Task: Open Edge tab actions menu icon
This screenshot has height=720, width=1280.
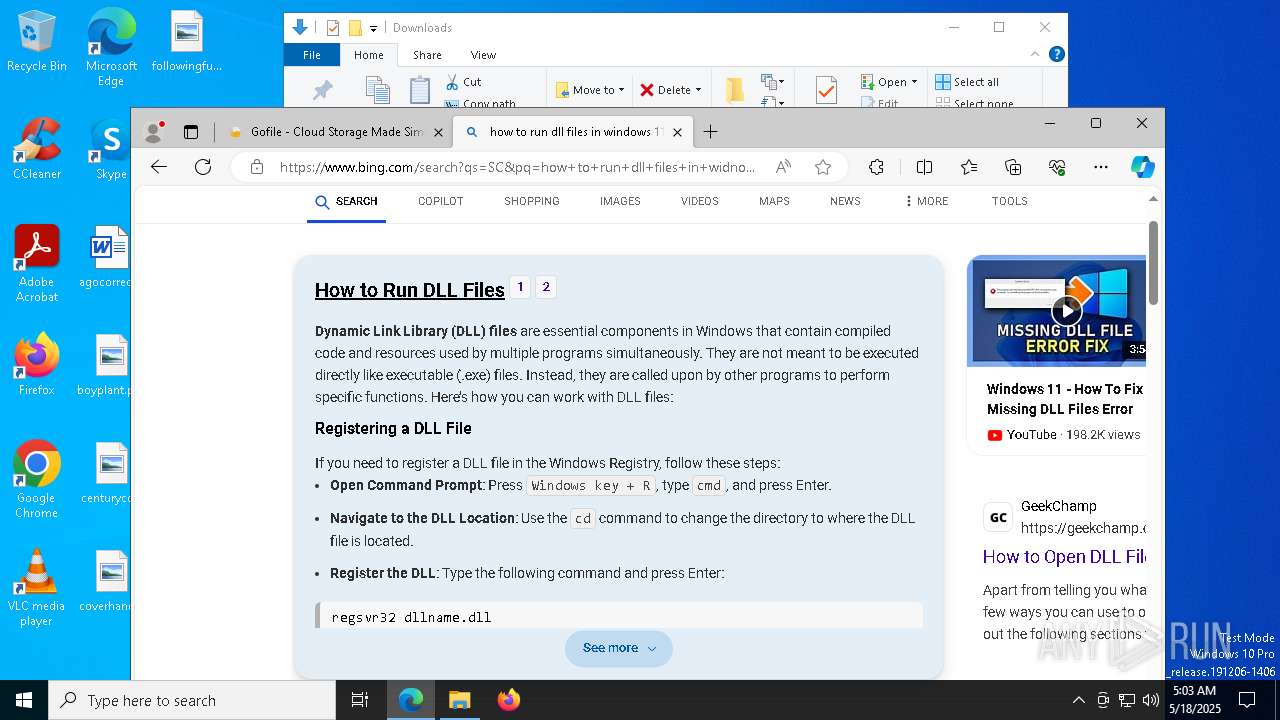Action: [x=191, y=131]
